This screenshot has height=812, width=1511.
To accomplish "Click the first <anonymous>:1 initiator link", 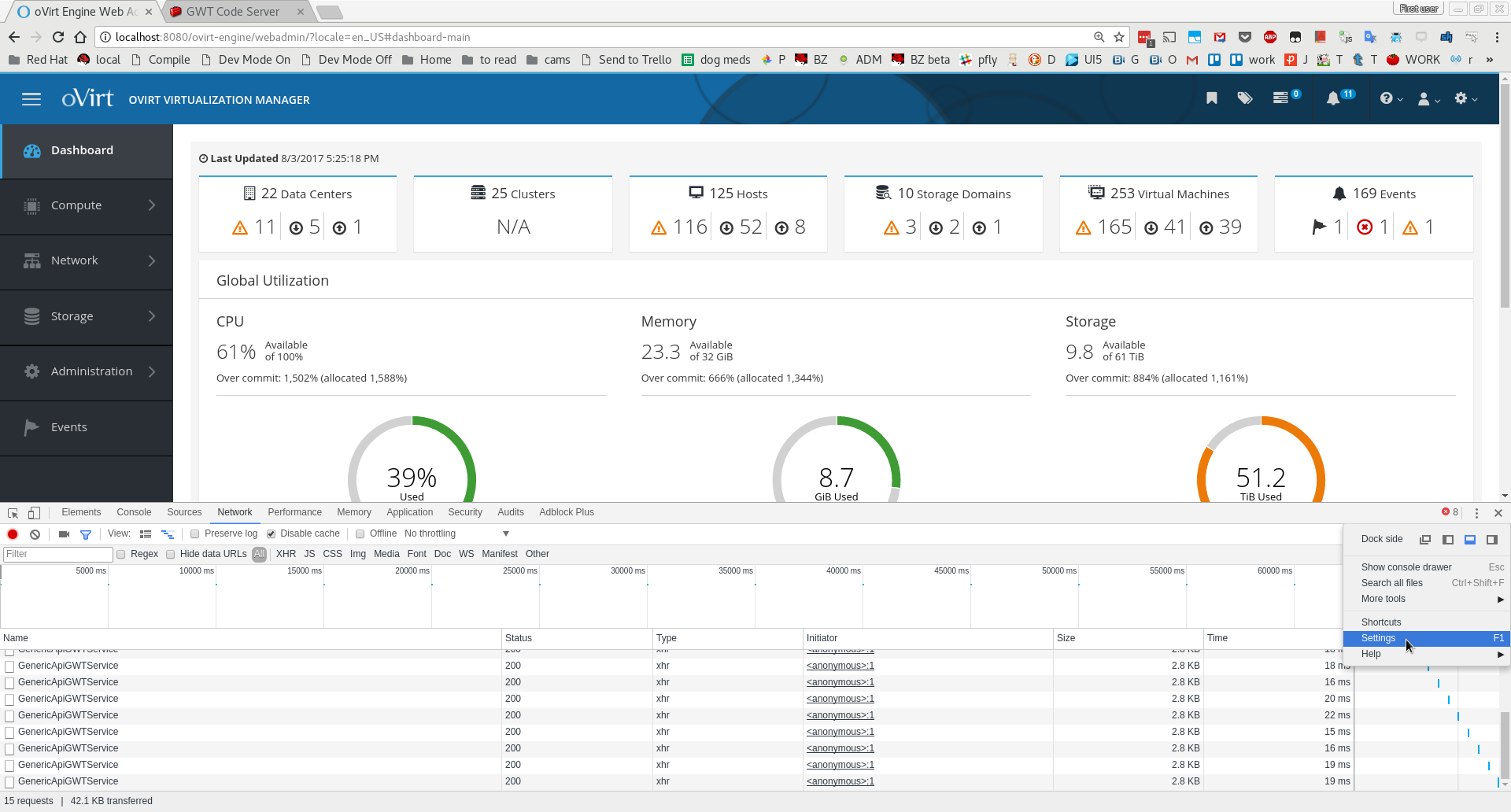I will pos(840,666).
